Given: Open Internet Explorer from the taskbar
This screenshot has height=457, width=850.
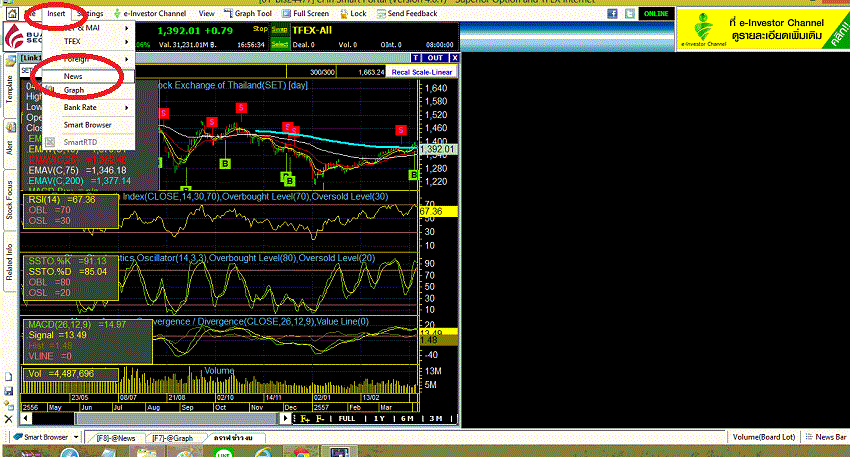Looking at the screenshot, I should point(263,452).
